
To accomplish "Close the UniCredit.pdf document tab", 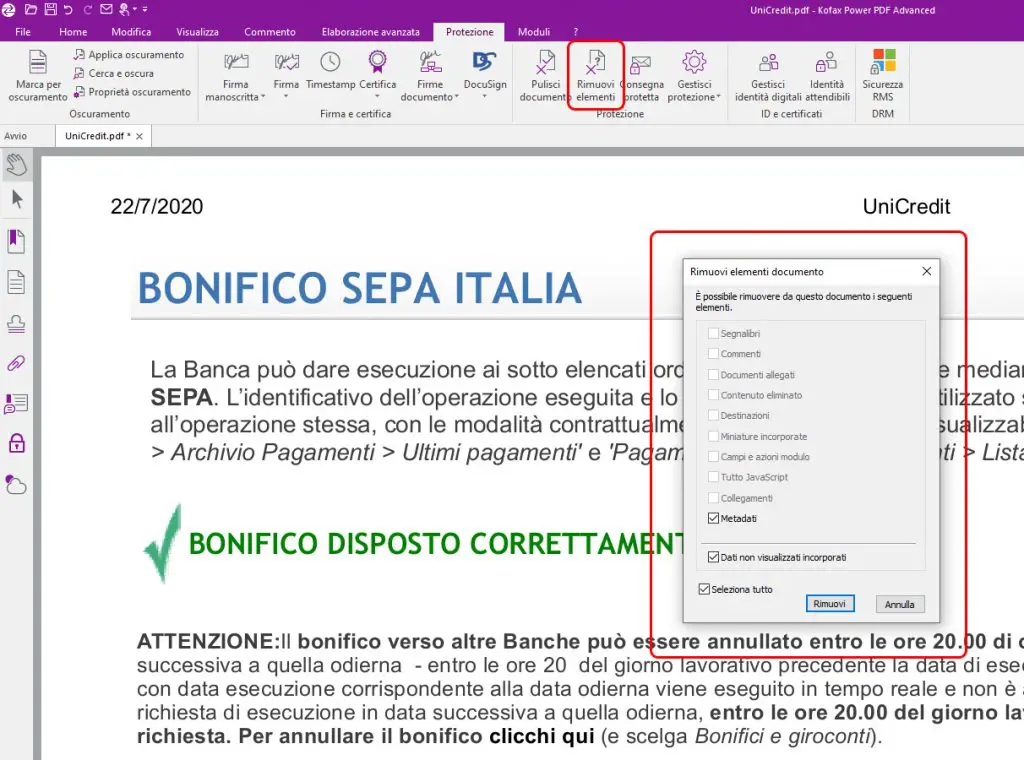I will (139, 136).
